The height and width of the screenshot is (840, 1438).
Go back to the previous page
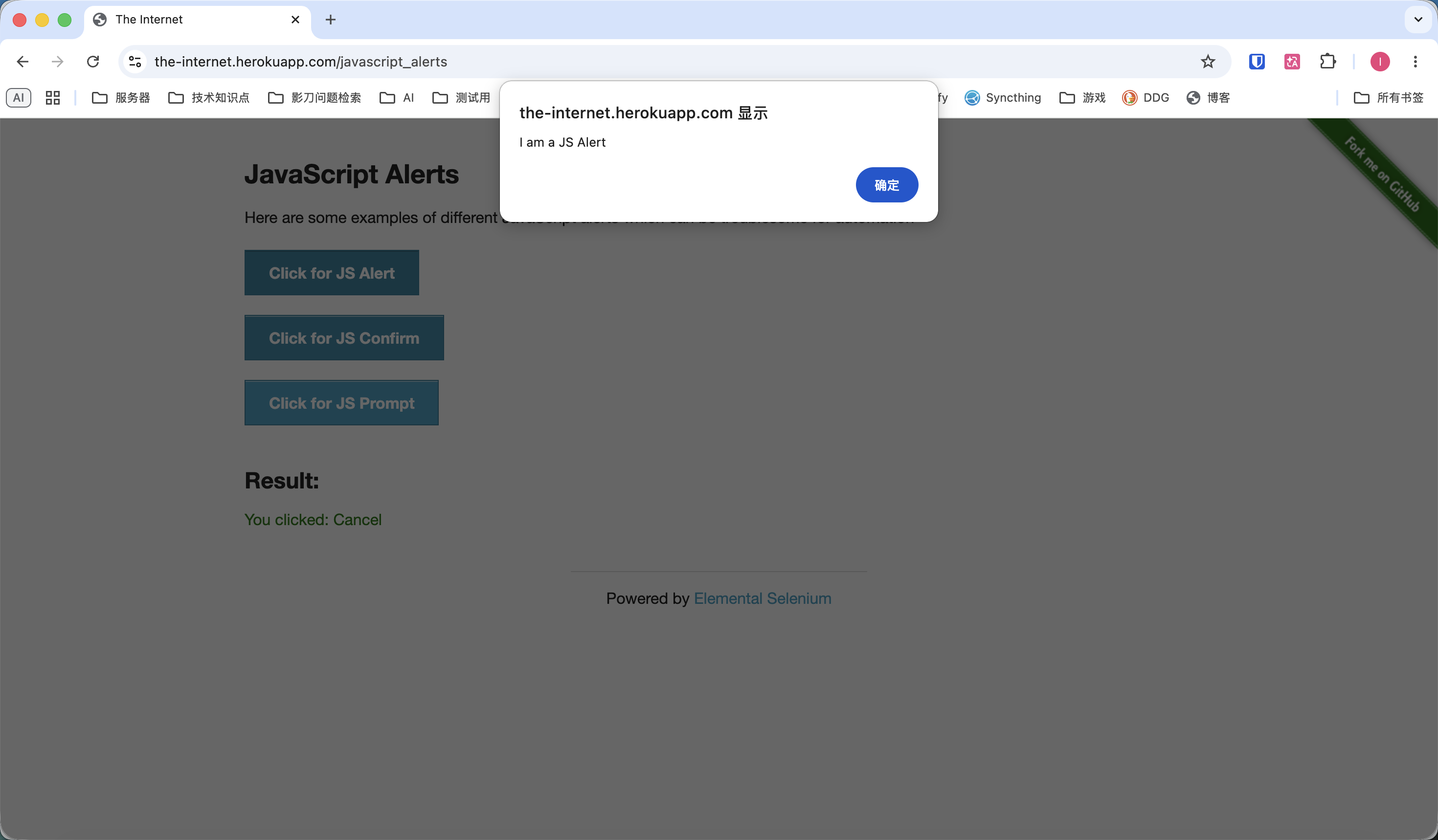coord(23,62)
